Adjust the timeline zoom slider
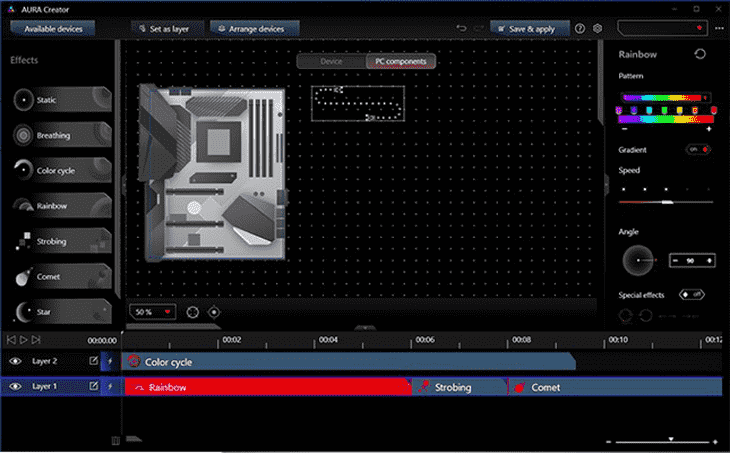 click(x=662, y=441)
